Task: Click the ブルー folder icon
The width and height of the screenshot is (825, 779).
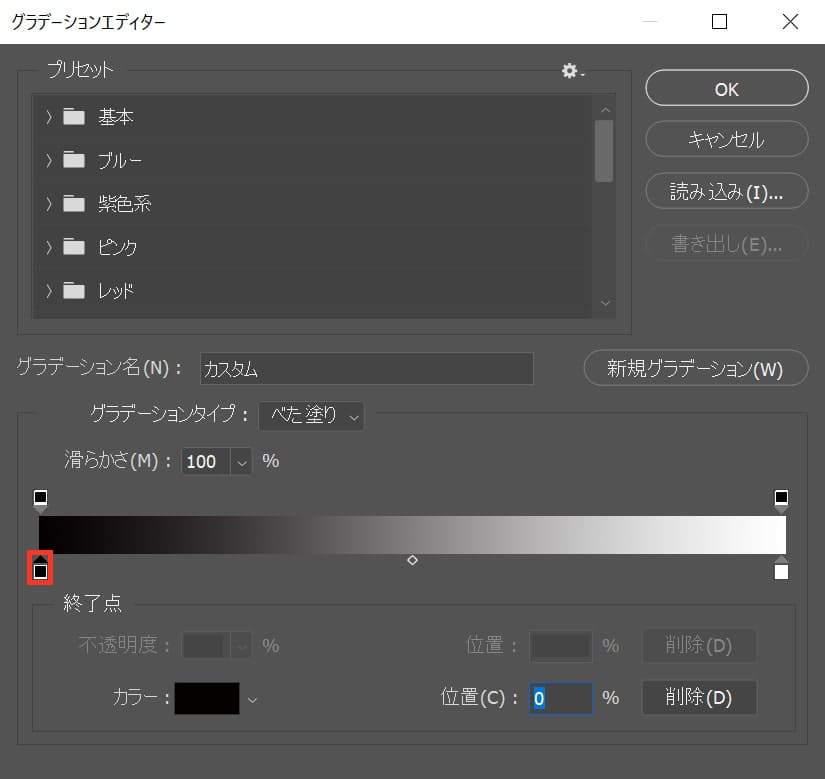Action: (74, 160)
